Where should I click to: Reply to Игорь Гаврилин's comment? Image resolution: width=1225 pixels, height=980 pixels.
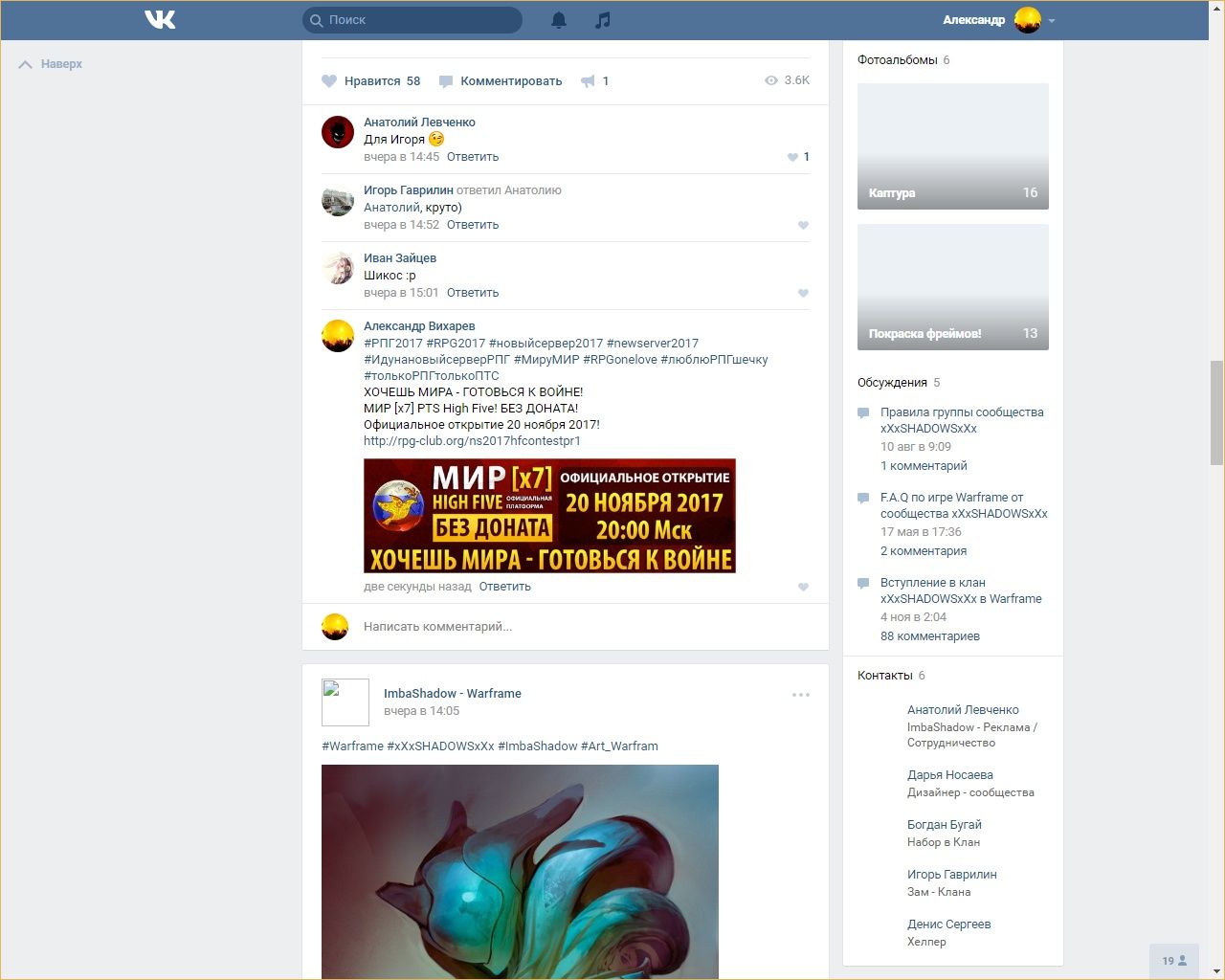coord(473,225)
